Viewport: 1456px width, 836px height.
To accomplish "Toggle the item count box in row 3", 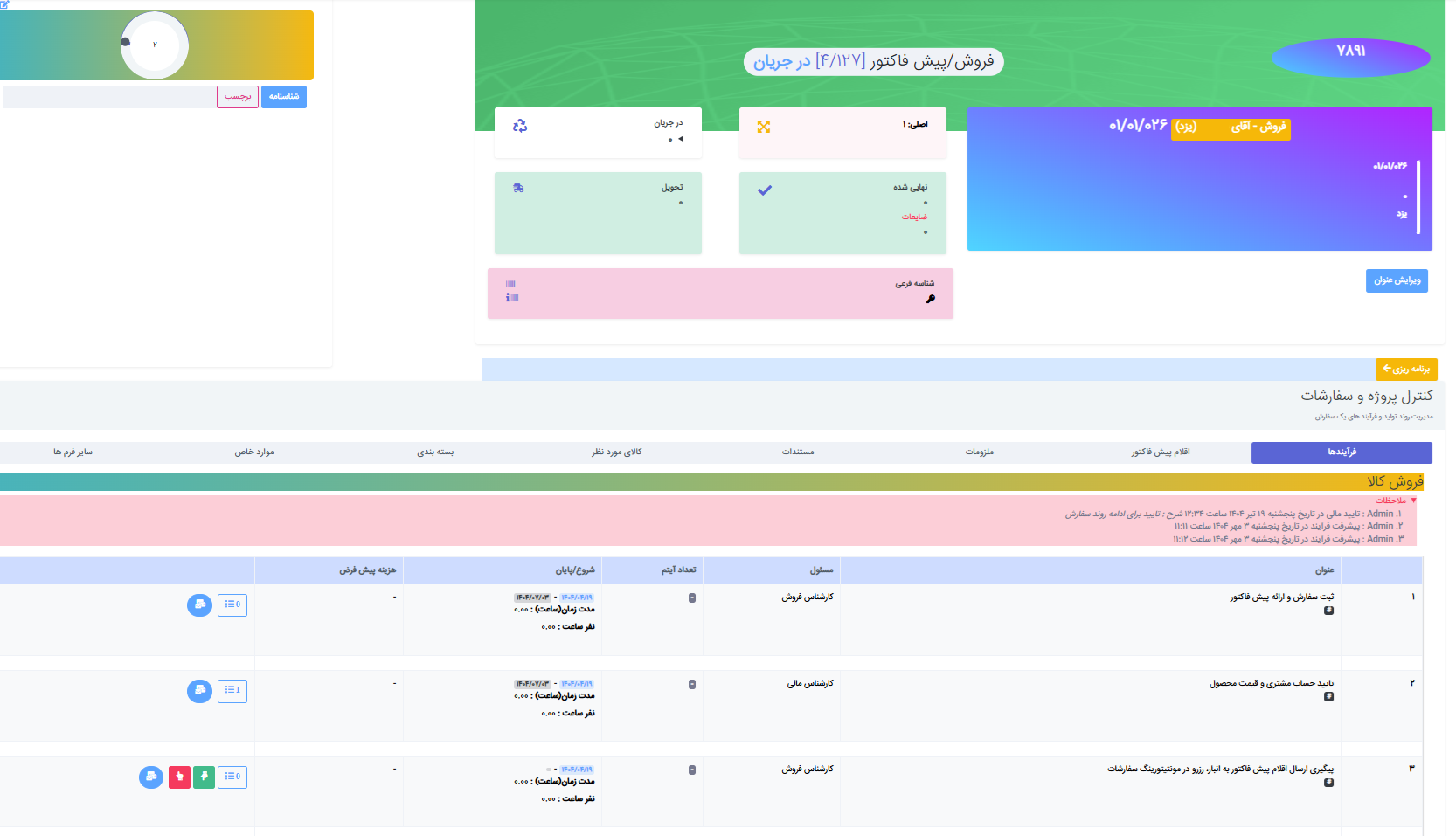I will tap(692, 770).
